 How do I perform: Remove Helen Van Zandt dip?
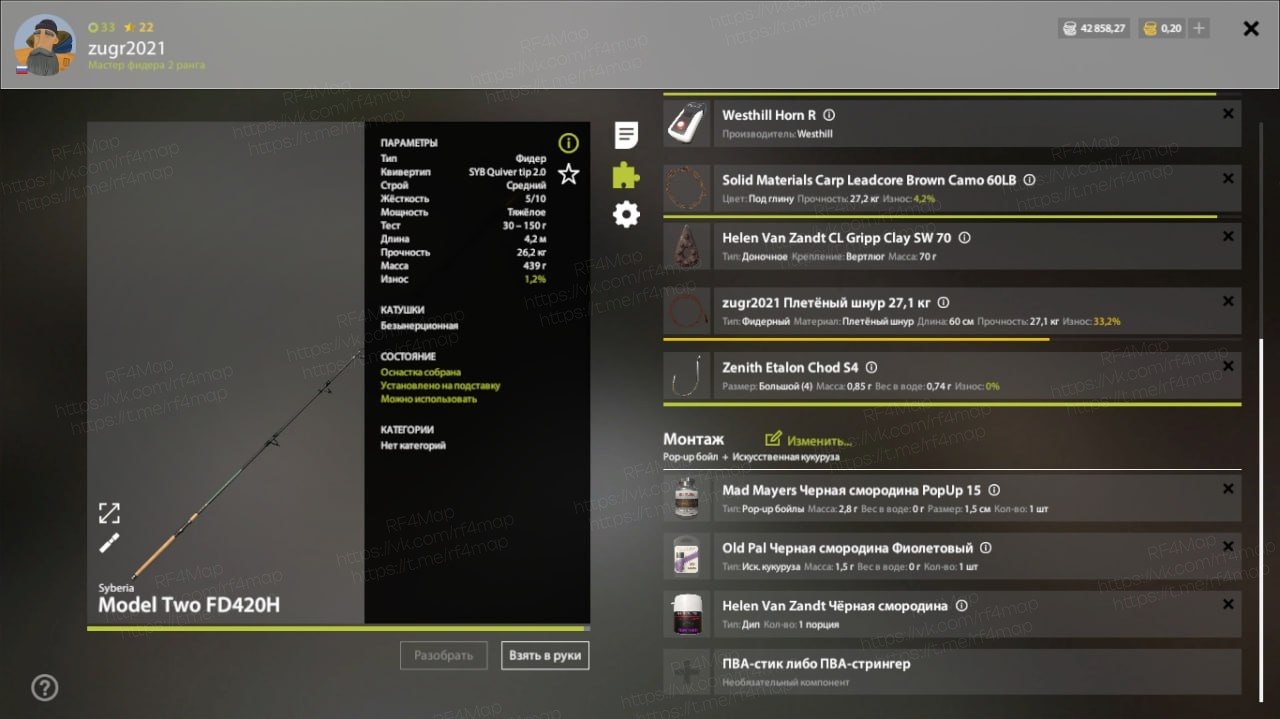1228,605
